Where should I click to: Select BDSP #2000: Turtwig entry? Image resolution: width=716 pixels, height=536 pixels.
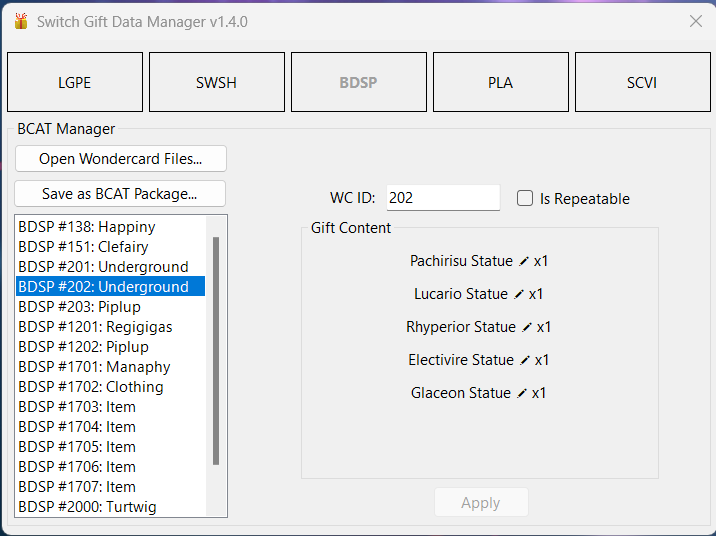[111, 507]
